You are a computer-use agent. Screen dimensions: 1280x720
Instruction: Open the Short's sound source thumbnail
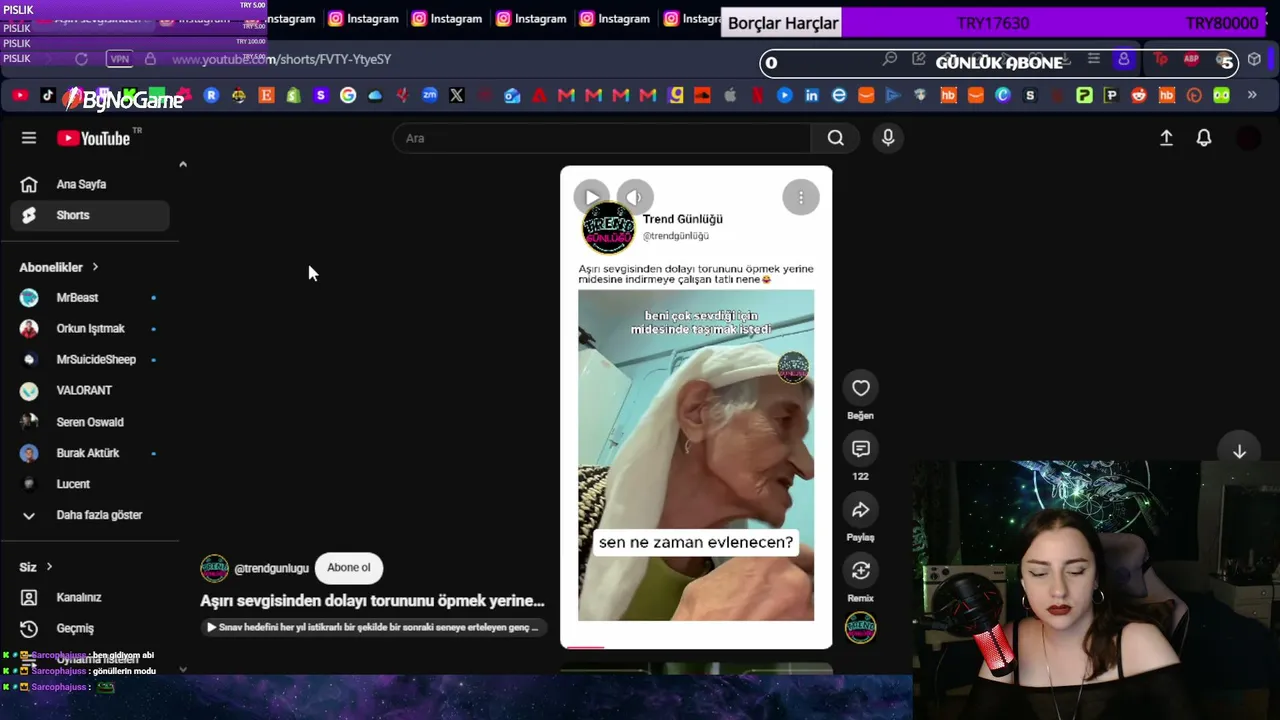[x=861, y=628]
